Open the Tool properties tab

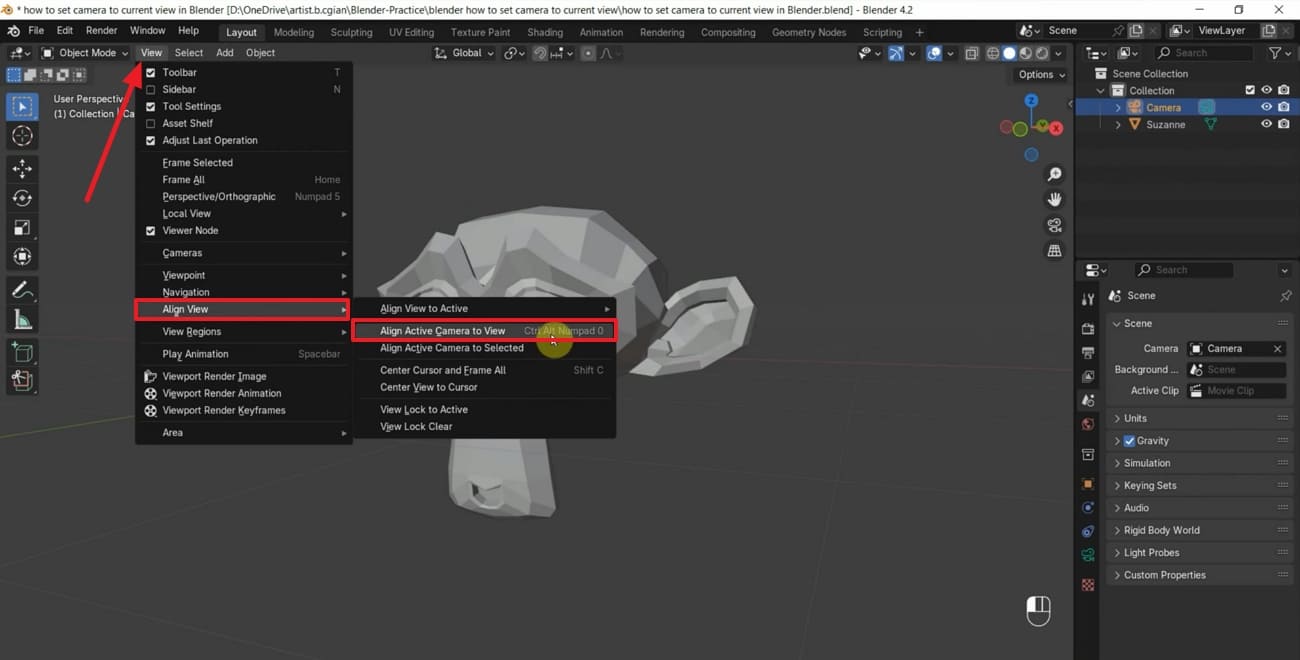(x=1088, y=299)
